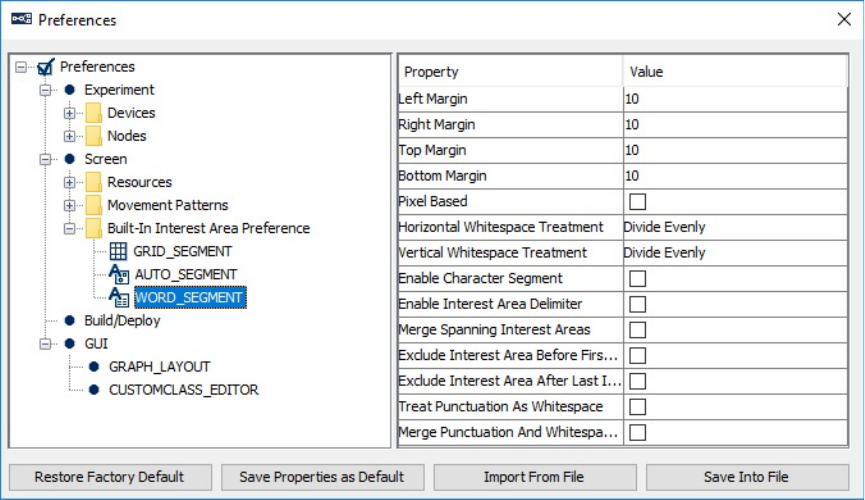The width and height of the screenshot is (865, 500).
Task: Click the Built-In Interest Area Preference folder icon
Action: (94, 228)
